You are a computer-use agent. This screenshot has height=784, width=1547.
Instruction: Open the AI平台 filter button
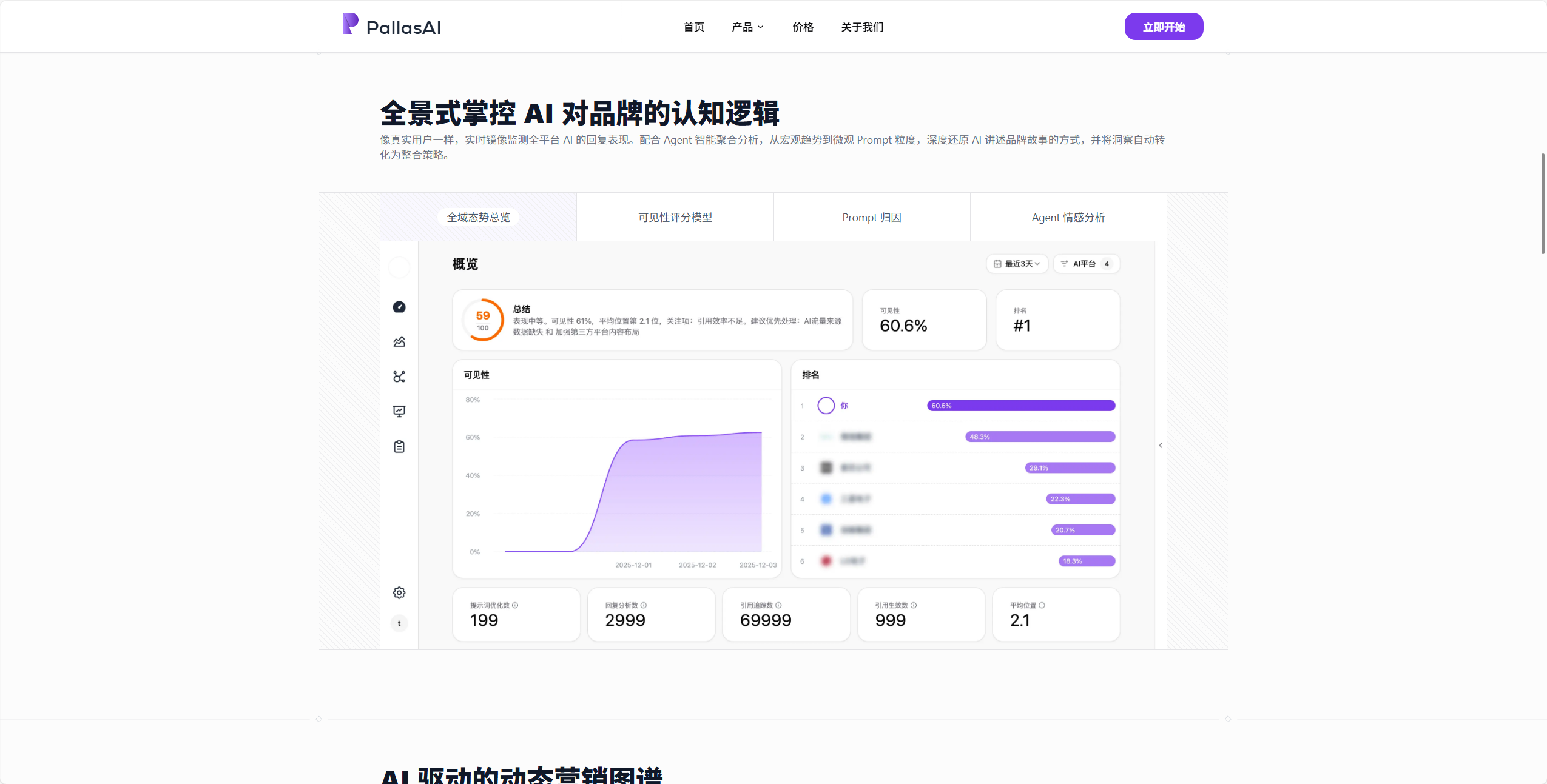[x=1087, y=264]
